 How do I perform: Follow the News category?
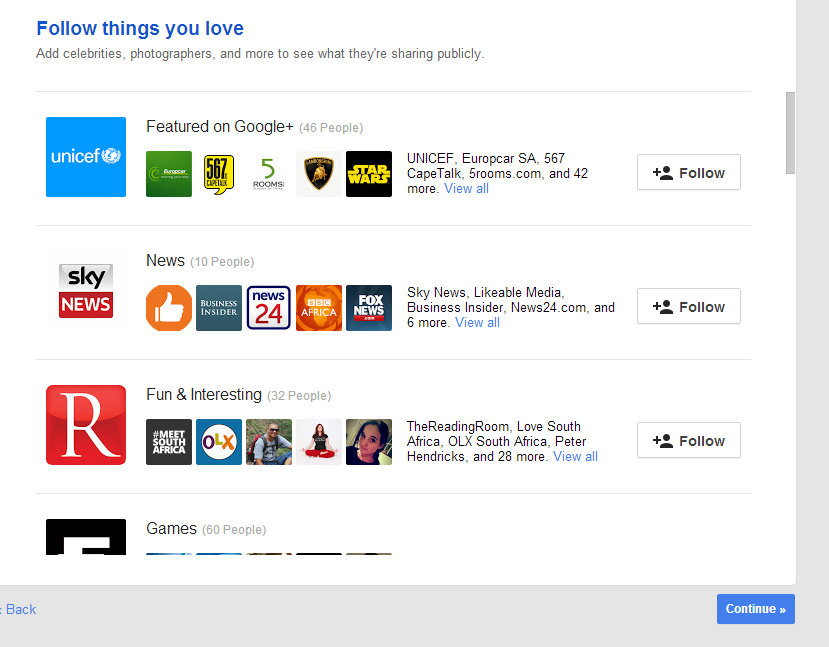click(x=688, y=306)
